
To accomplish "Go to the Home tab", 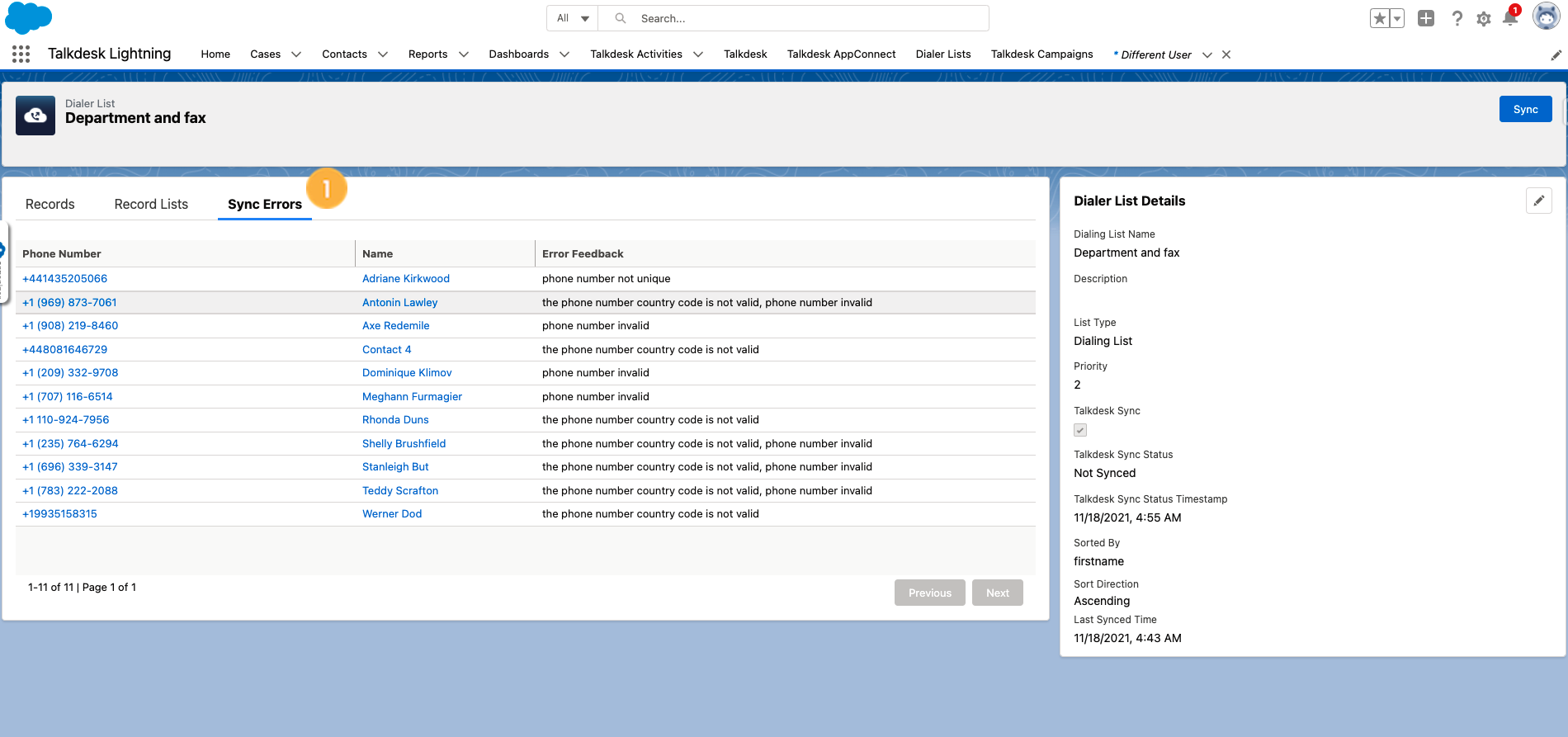I will (x=215, y=54).
